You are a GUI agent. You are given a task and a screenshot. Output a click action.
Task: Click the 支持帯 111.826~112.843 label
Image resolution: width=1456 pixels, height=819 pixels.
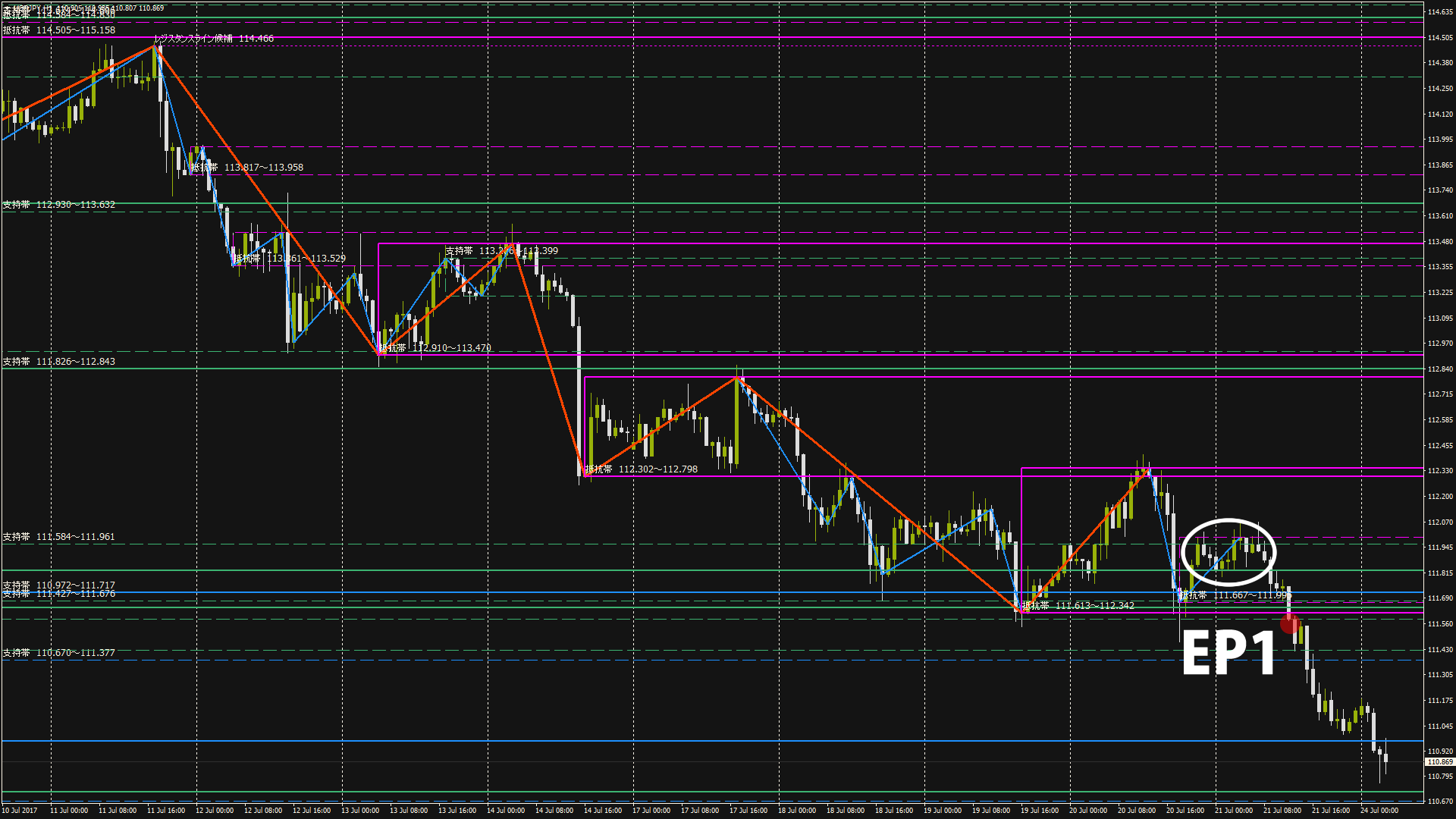click(59, 362)
